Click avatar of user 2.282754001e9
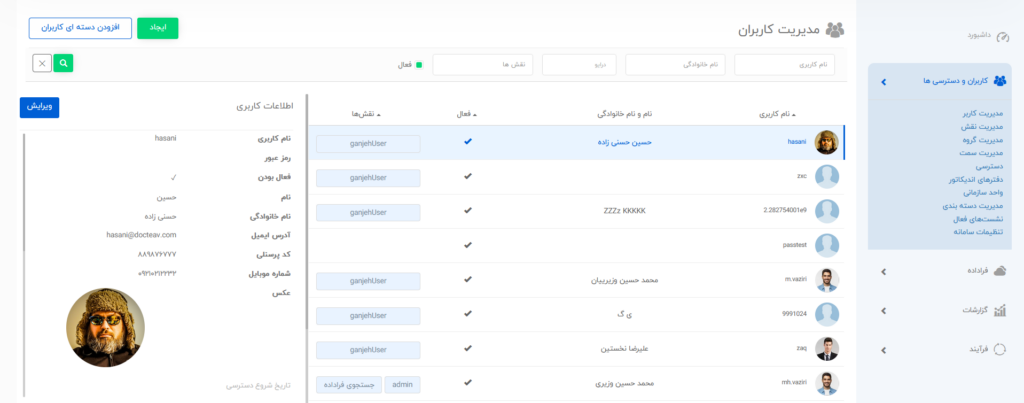 tap(827, 211)
